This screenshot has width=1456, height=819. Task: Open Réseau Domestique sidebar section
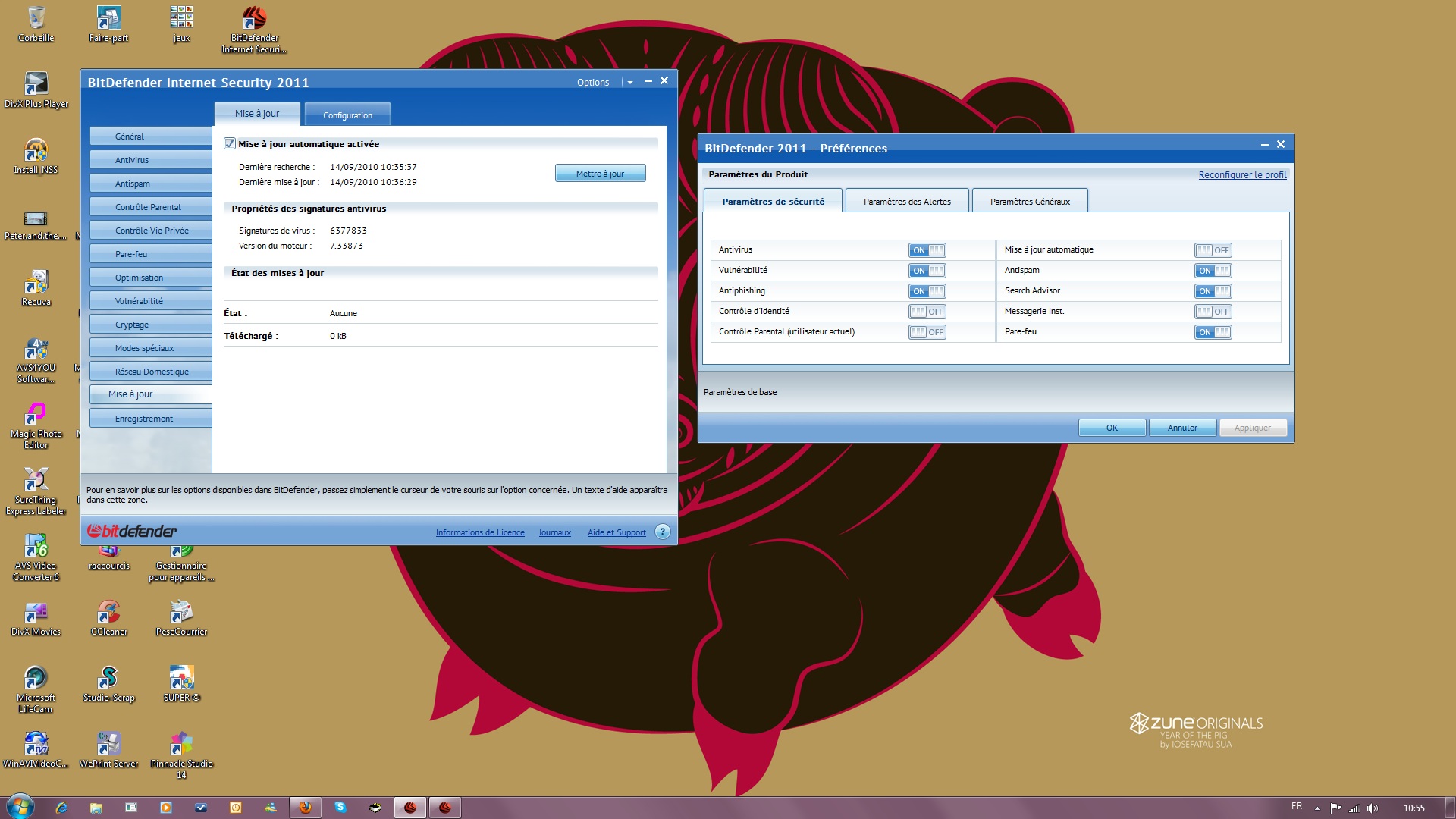click(x=150, y=372)
